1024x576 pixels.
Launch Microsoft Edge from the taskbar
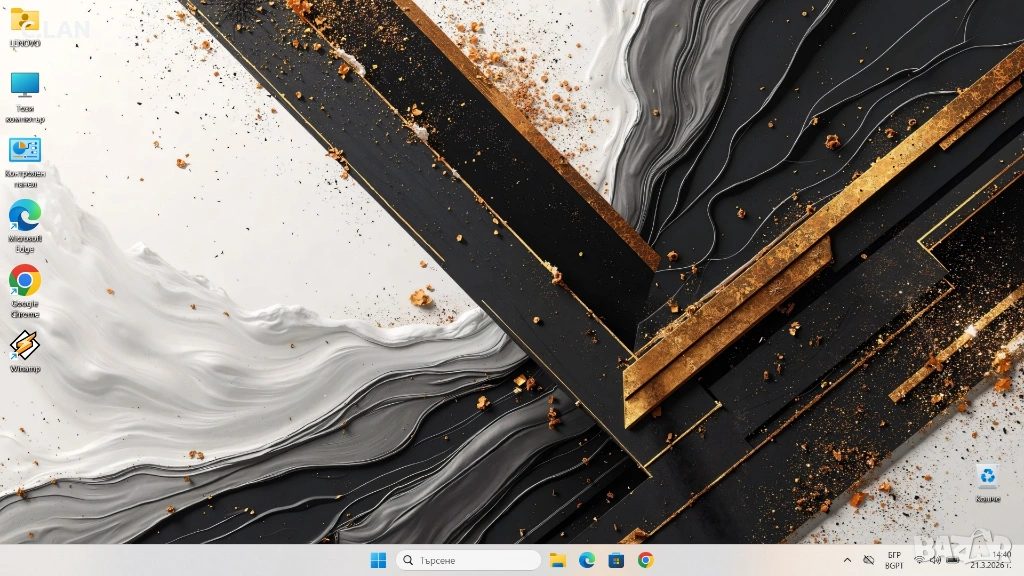point(587,560)
